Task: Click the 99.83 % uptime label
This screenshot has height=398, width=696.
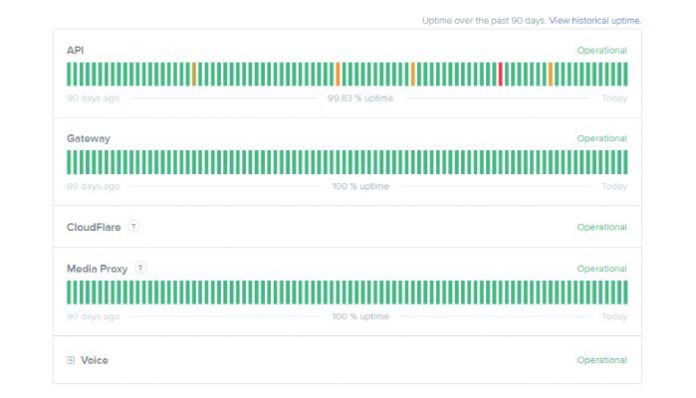Action: tap(360, 98)
